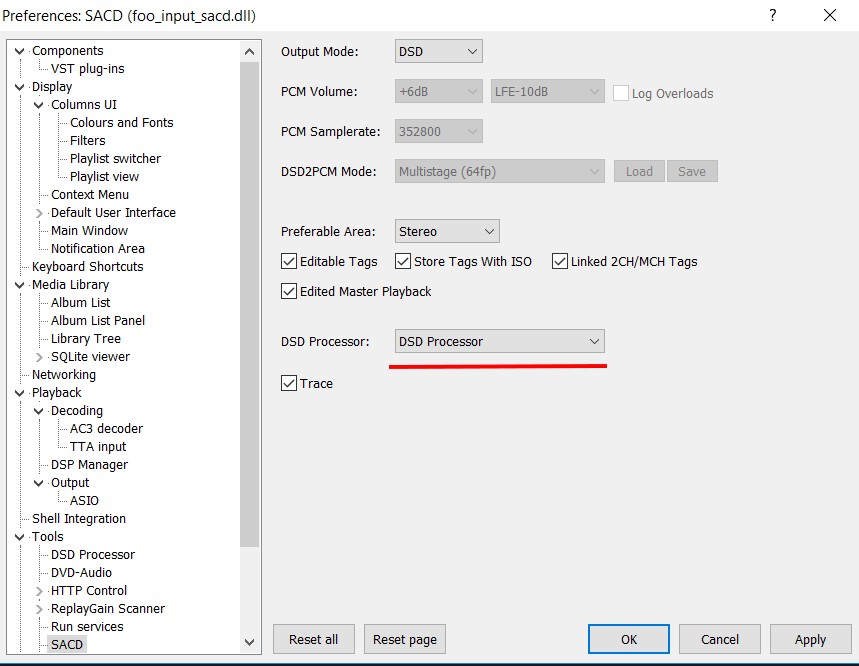Expand the DSD Processor combo box
Viewport: 859px width, 666px height.
click(499, 342)
